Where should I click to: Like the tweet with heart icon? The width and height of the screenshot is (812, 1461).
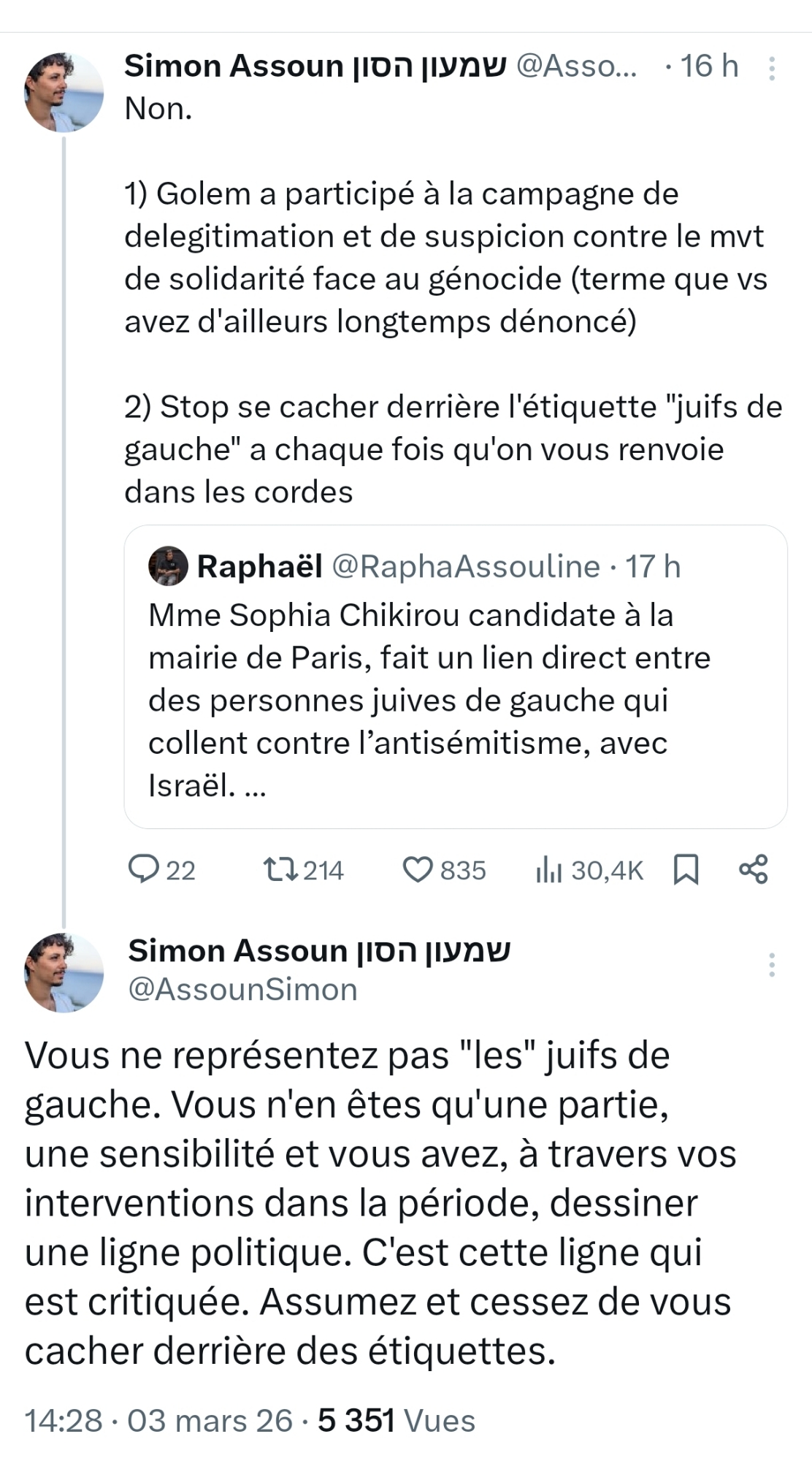pos(418,870)
